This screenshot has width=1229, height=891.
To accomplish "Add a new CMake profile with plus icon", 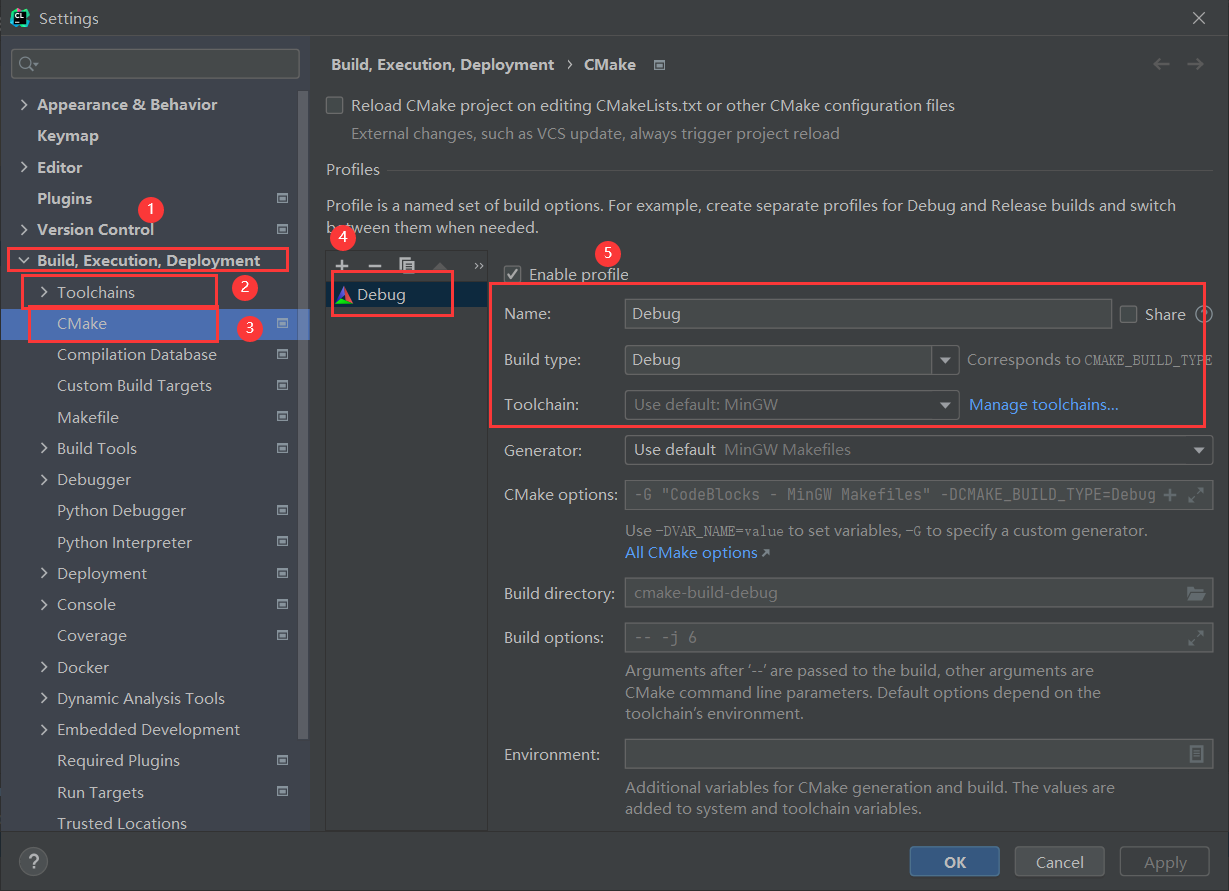I will [342, 265].
